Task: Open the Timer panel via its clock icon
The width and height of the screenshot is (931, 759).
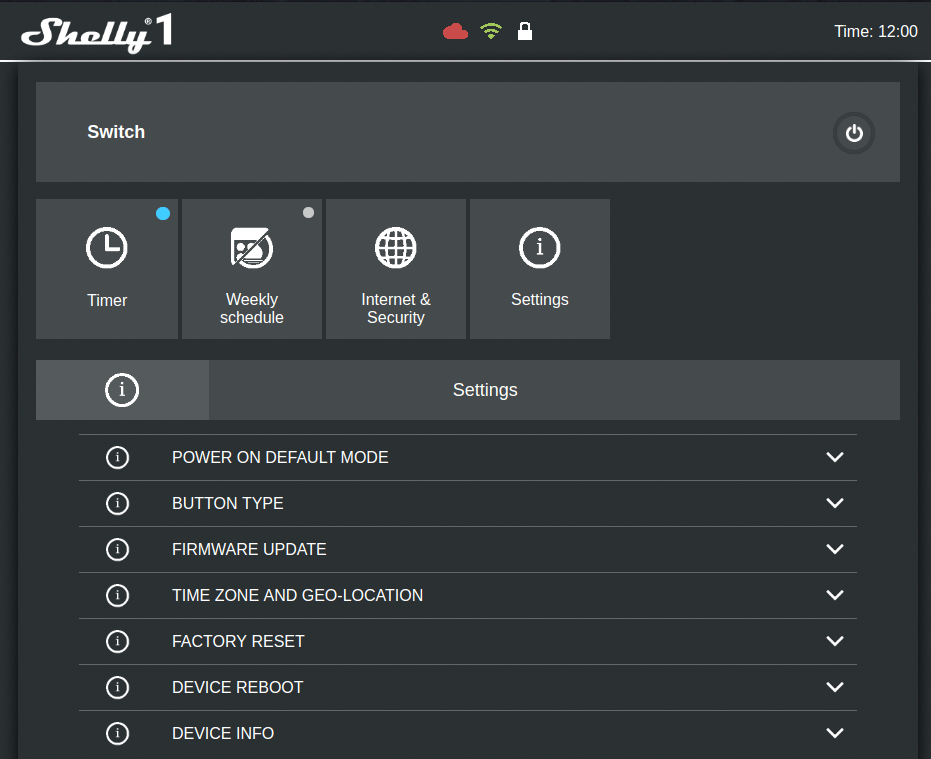Action: 107,247
